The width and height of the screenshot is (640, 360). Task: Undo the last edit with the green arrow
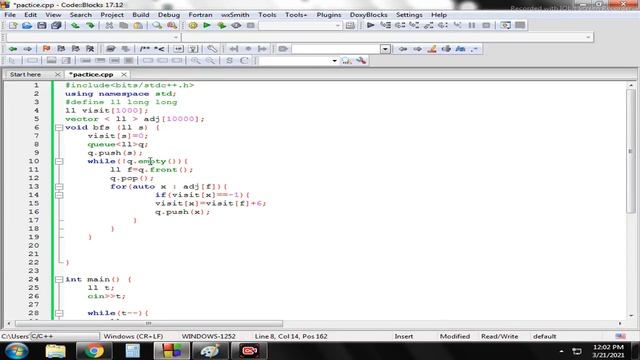[75, 25]
